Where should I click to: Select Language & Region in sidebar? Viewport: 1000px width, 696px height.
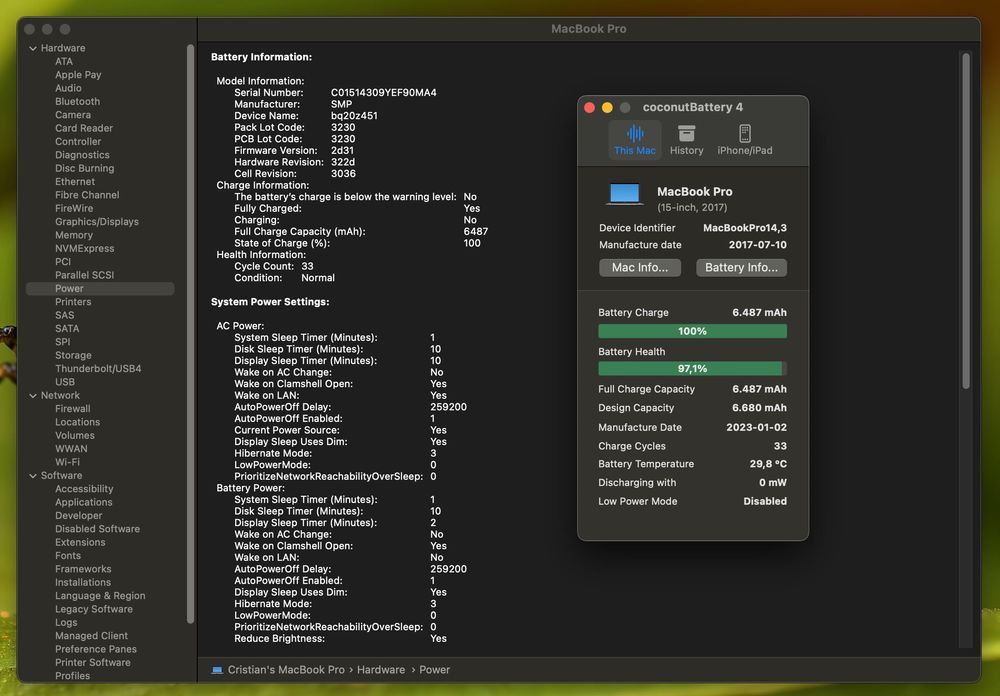(x=100, y=596)
